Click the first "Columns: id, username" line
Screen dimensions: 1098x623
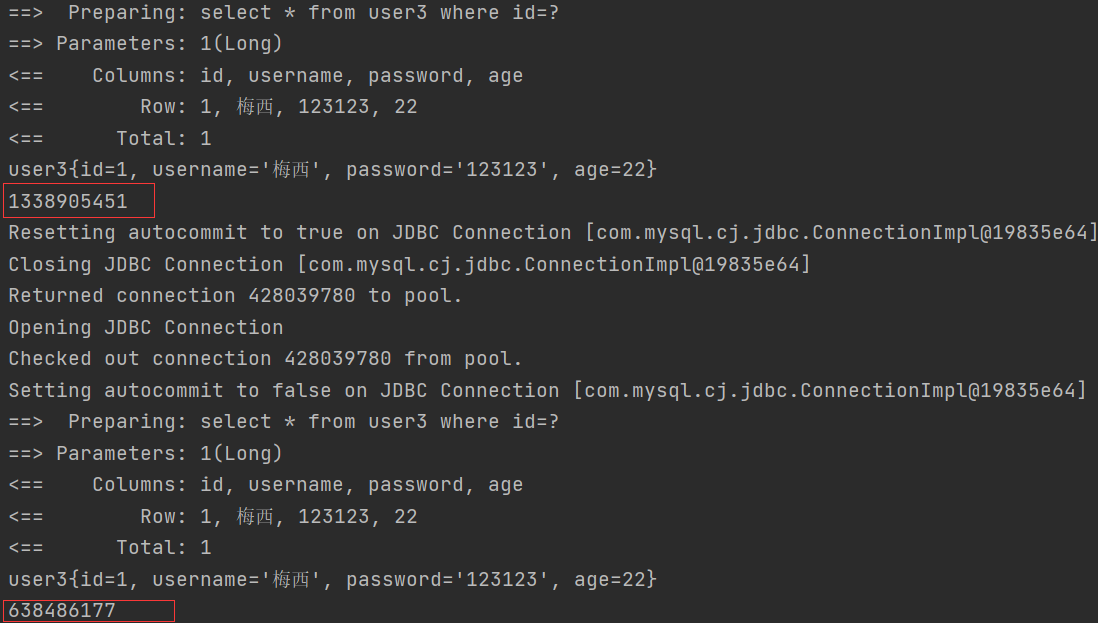[x=265, y=76]
